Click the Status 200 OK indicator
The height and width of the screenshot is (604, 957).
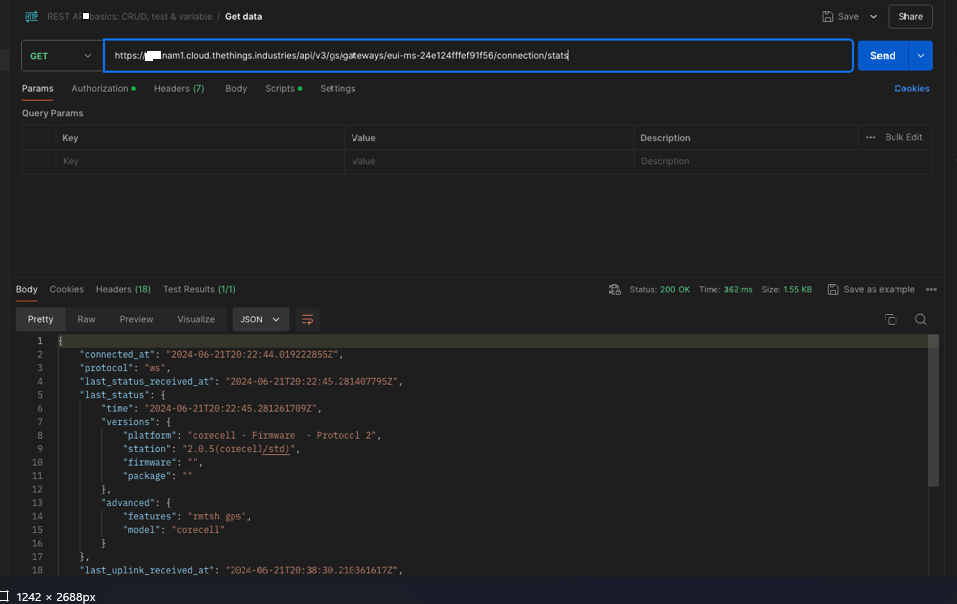(660, 289)
